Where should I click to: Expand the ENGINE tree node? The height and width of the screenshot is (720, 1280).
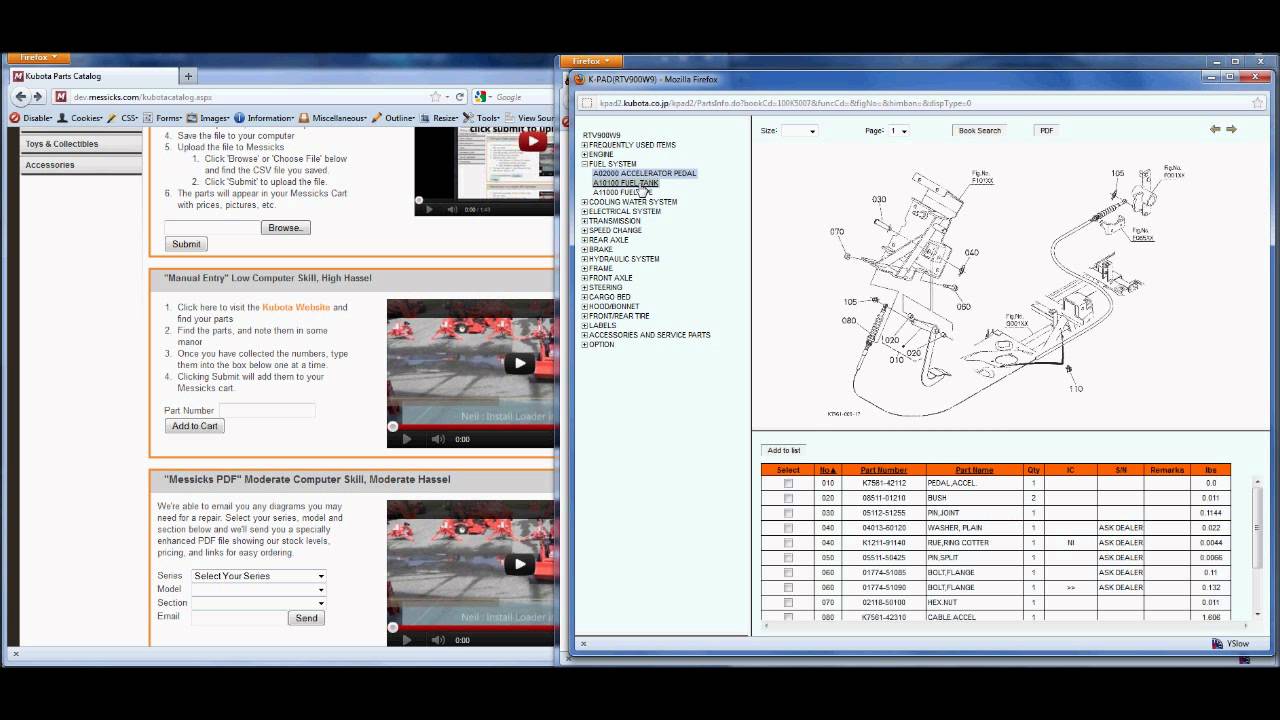coord(585,155)
